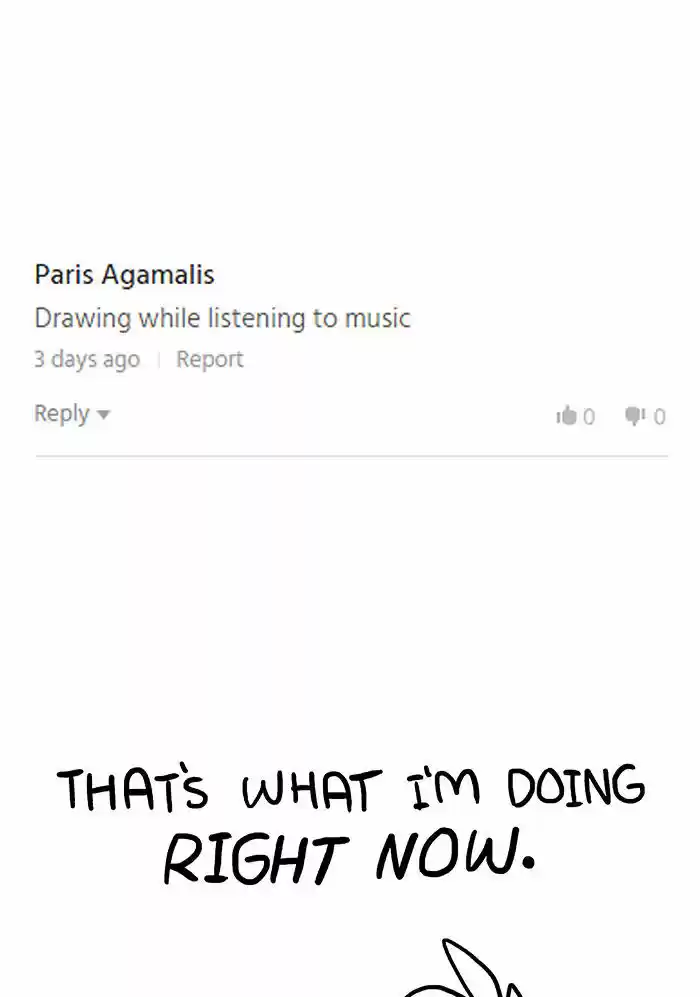Expand the arrow beside Reply
This screenshot has width=700, height=997.
tap(103, 415)
